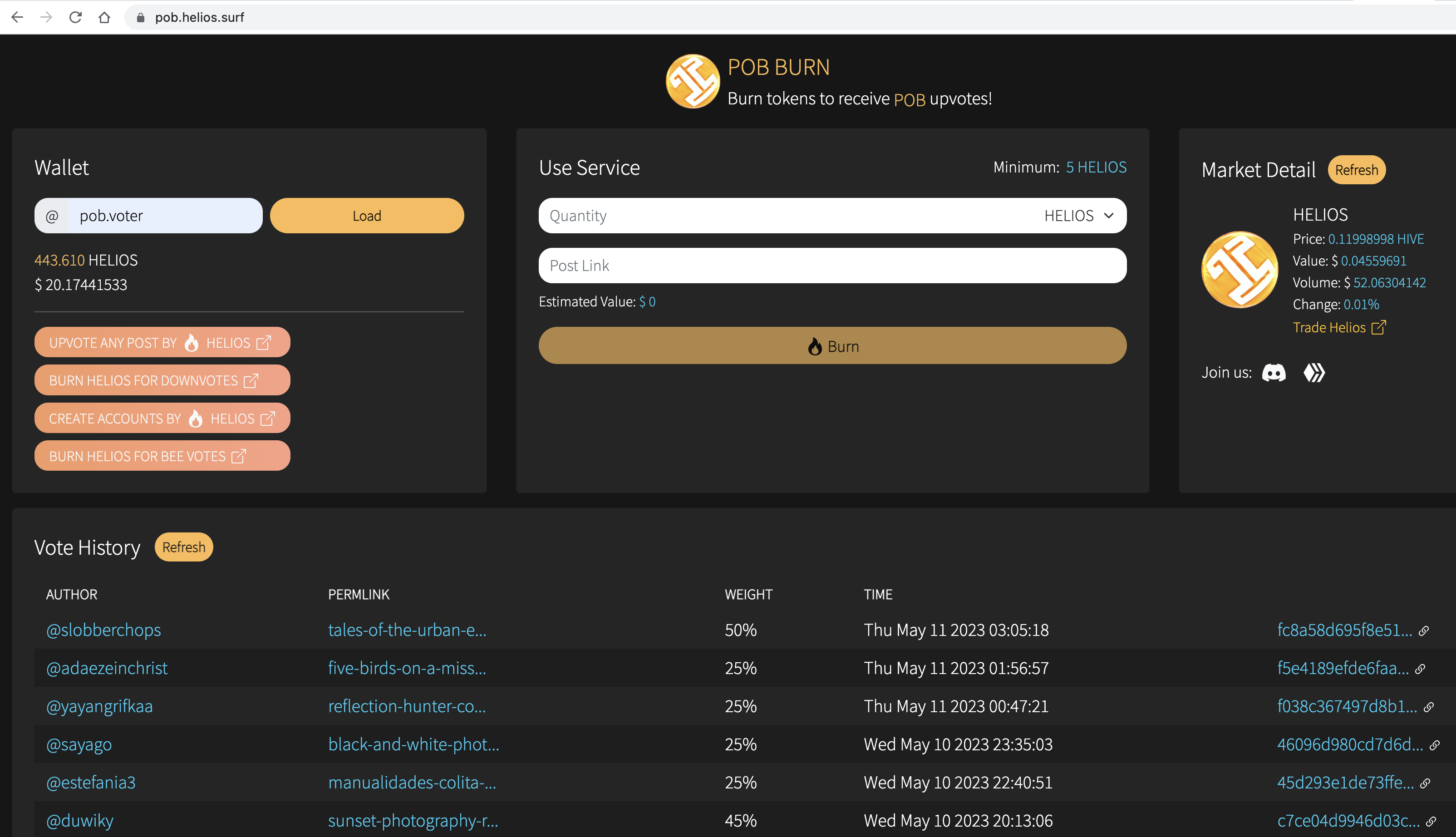Click the POB BURN logo at top
Image resolution: width=1456 pixels, height=837 pixels.
click(693, 81)
